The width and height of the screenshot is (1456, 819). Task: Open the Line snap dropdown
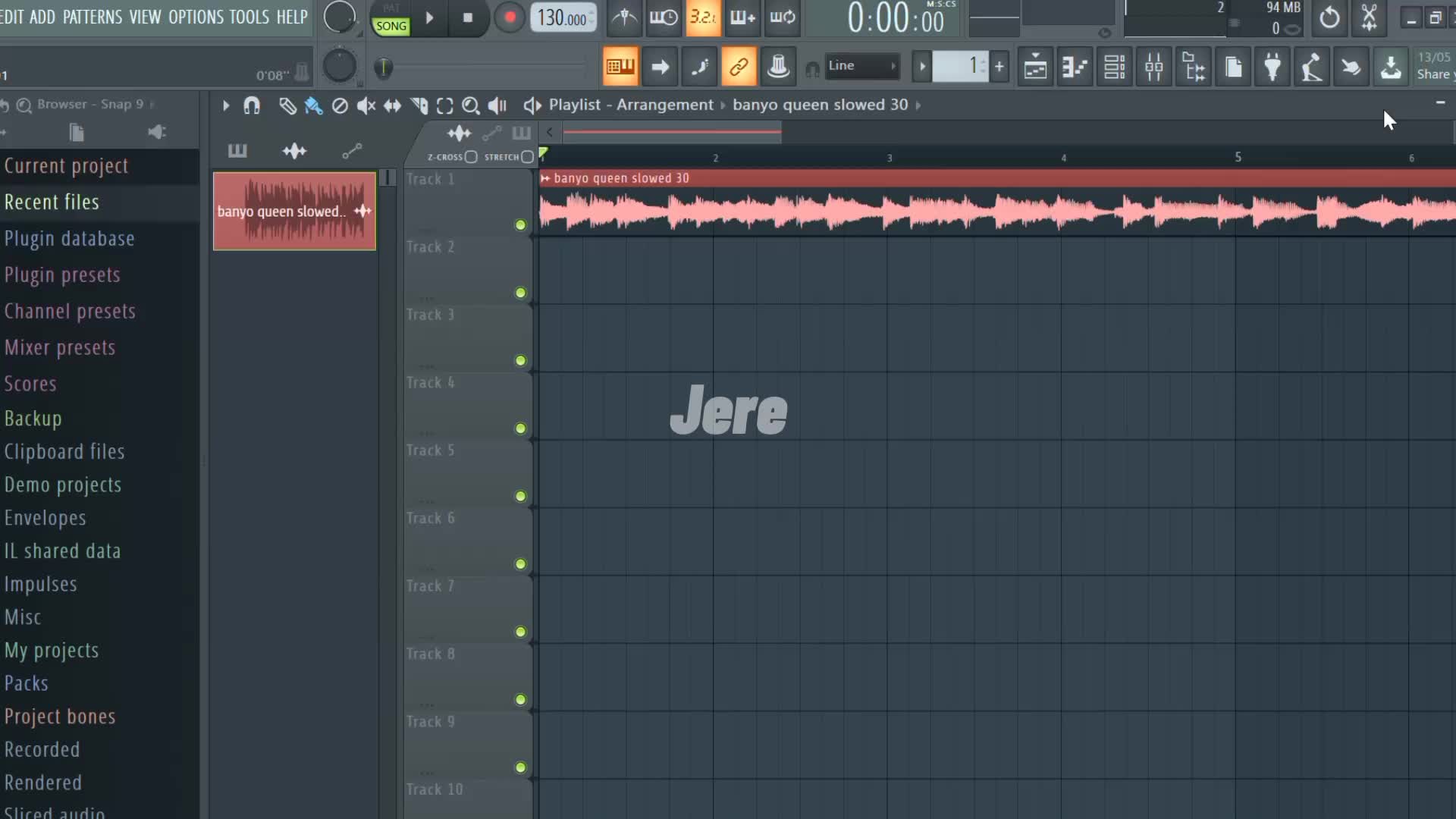[861, 66]
